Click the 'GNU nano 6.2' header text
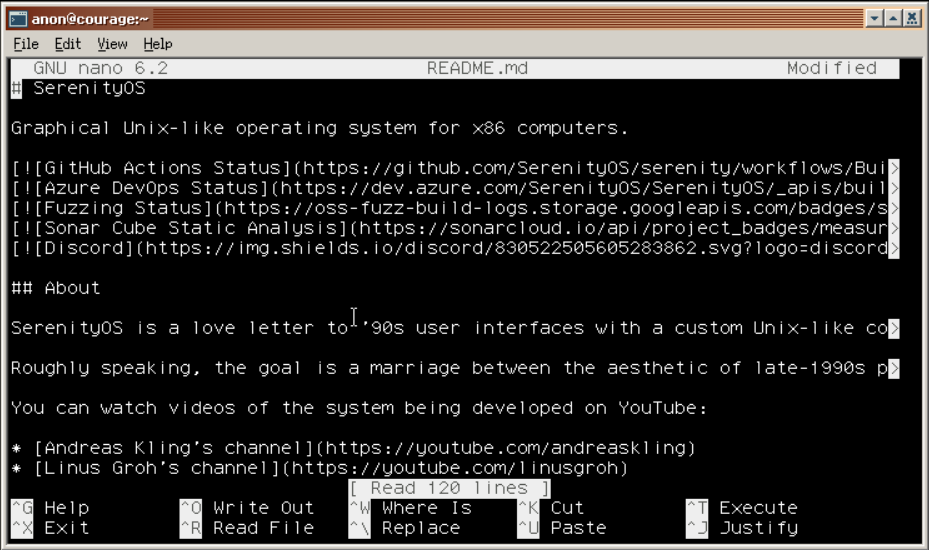The width and height of the screenshot is (929, 550). pos(101,68)
